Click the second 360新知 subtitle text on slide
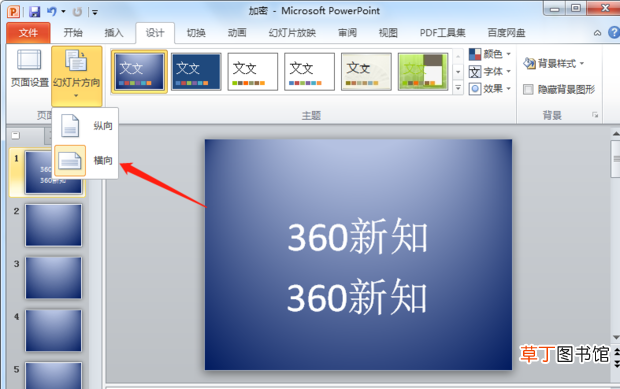This screenshot has height=389, width=620. tap(357, 297)
